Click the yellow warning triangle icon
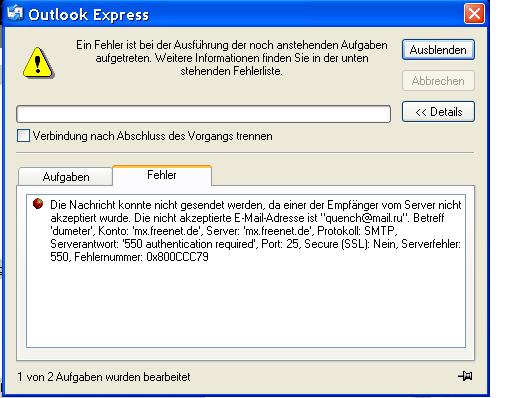Screen dimensions: 512x398 tap(38, 63)
